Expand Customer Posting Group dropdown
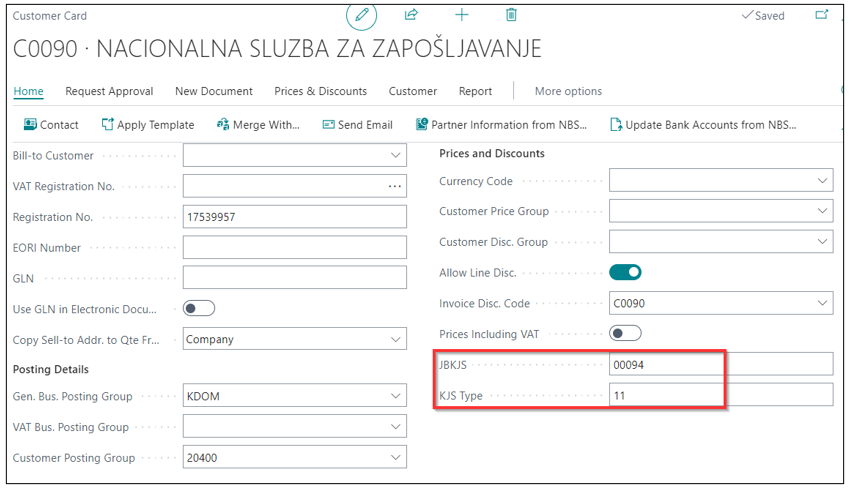Image resolution: width=850 pixels, height=490 pixels. 396,457
